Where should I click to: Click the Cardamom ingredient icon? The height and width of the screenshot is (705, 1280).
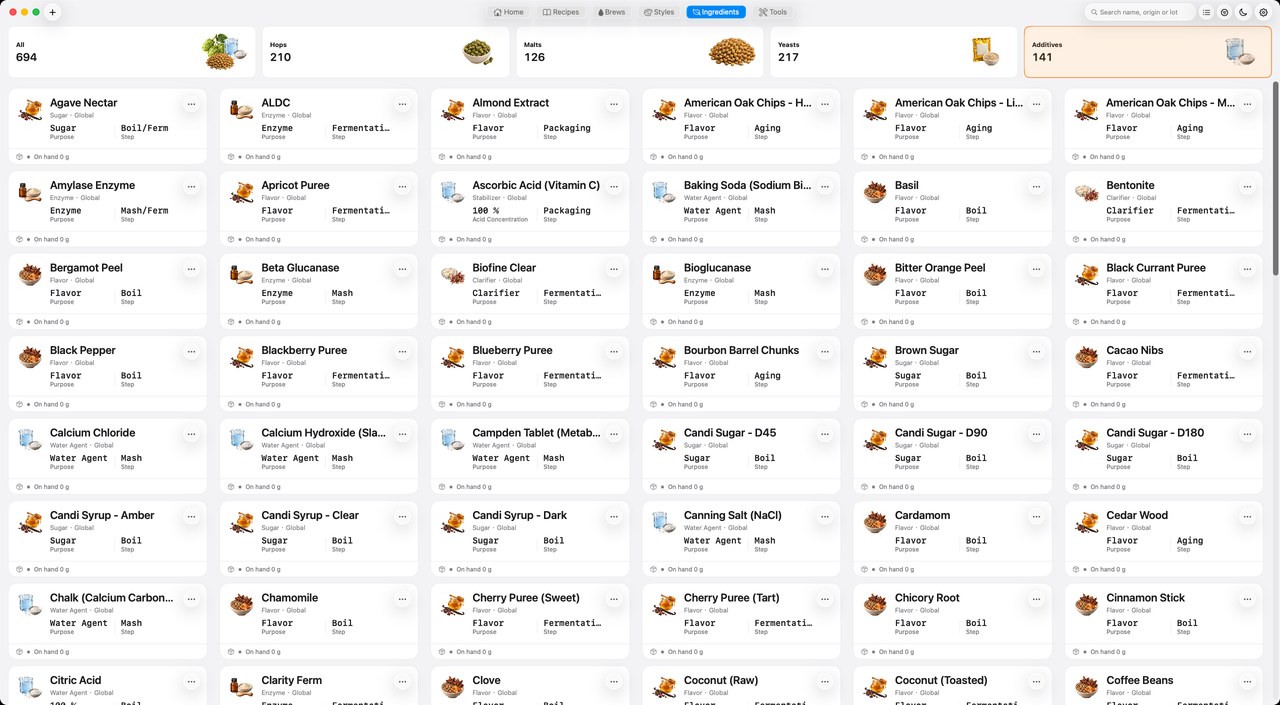875,522
